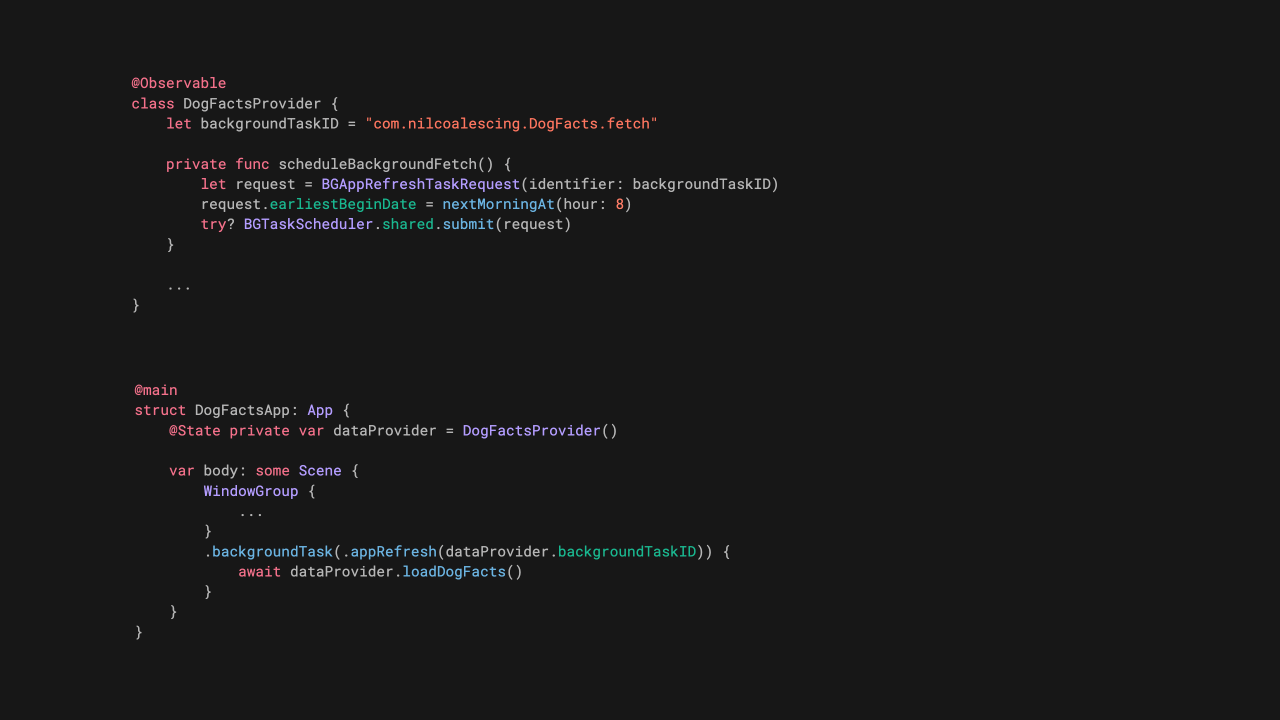Click the .appRefresh enum case

(x=390, y=551)
